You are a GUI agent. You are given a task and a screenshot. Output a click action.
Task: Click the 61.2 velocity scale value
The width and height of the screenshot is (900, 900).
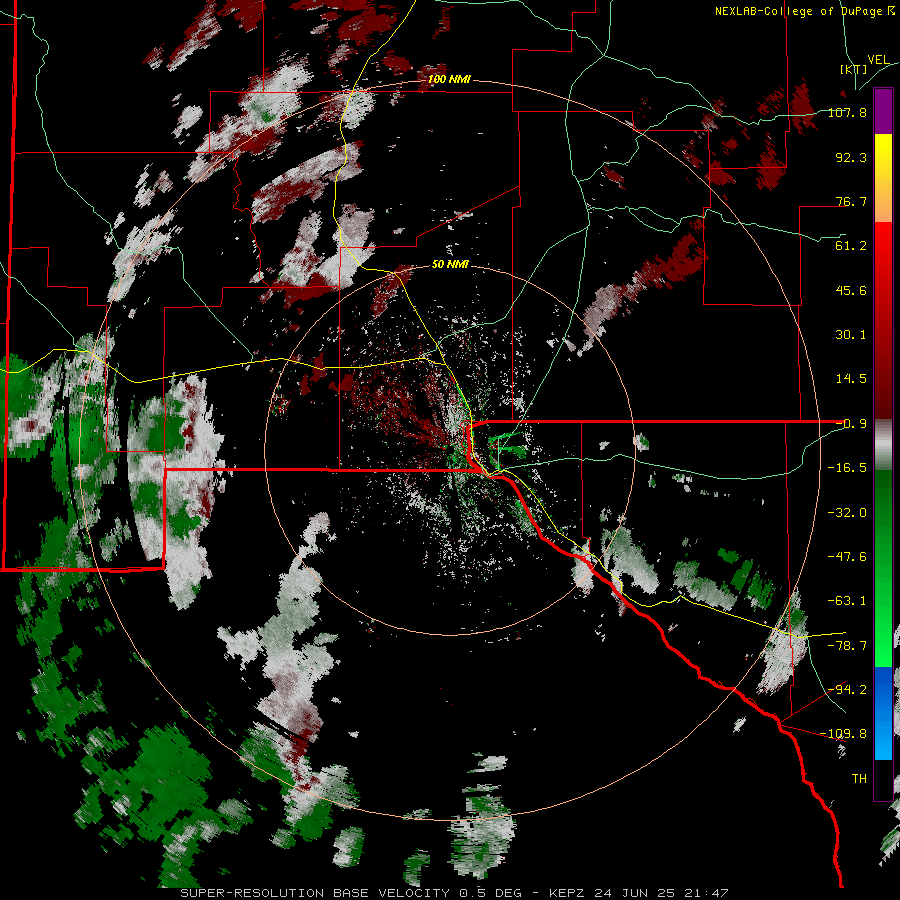pyautogui.click(x=851, y=246)
